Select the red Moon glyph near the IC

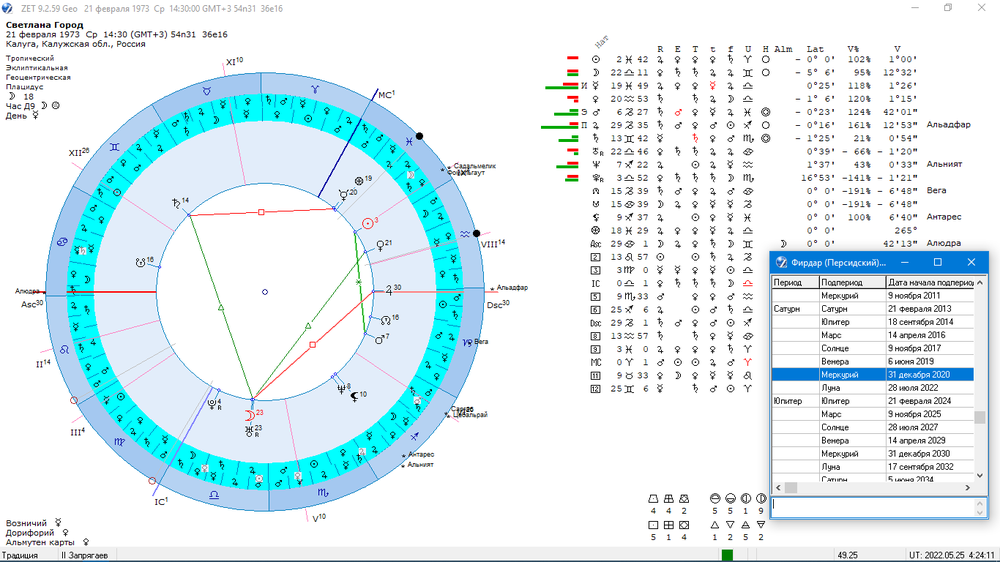pyautogui.click(x=250, y=416)
